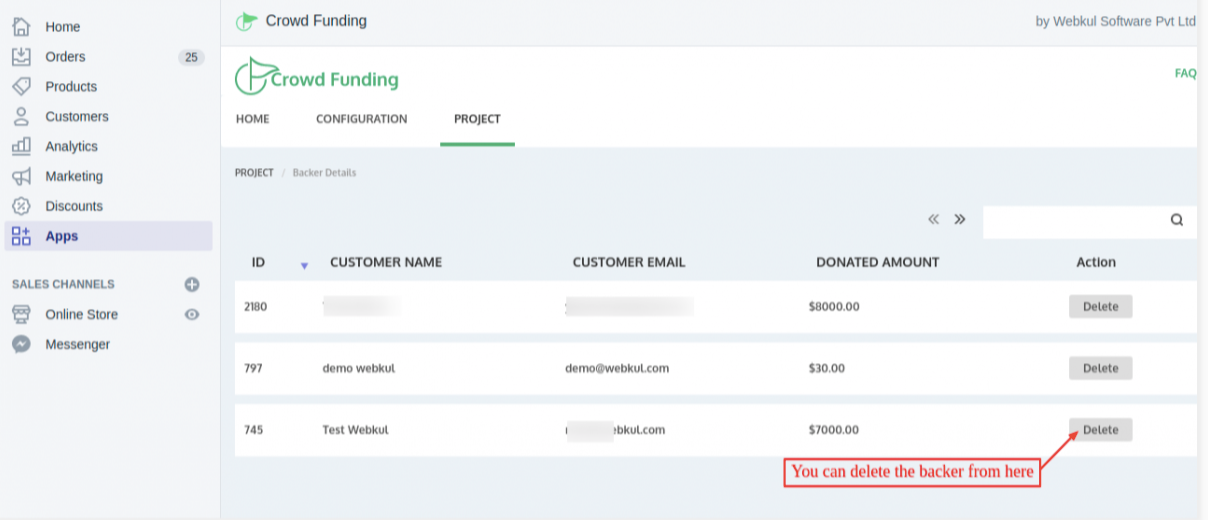Delete backer Test Webkul
The image size is (1208, 520).
pyautogui.click(x=1100, y=430)
